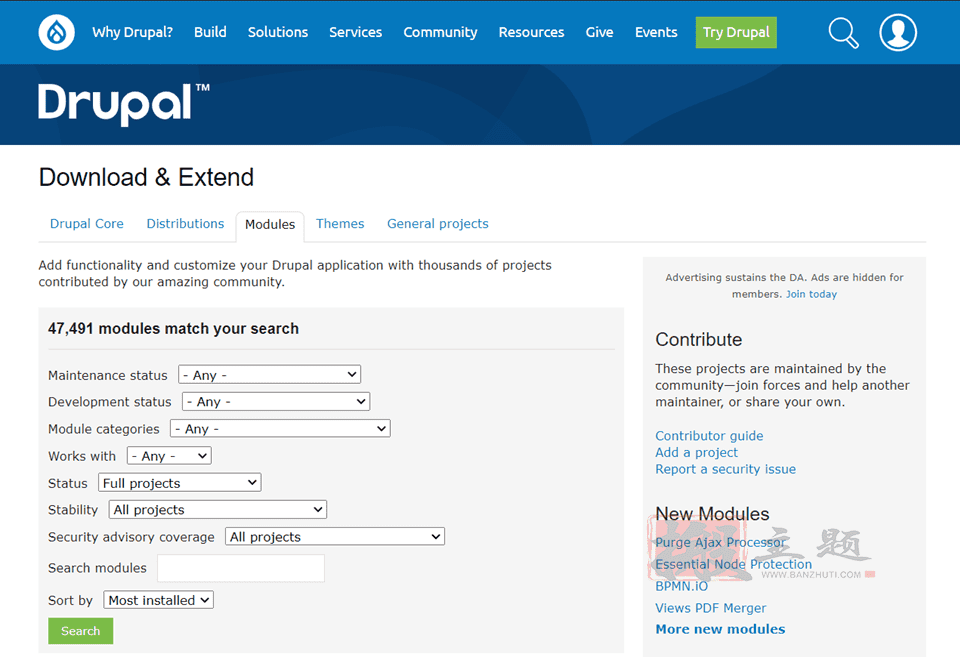Switch to the Drupal Core tab
Image resolution: width=960 pixels, height=657 pixels.
87,223
